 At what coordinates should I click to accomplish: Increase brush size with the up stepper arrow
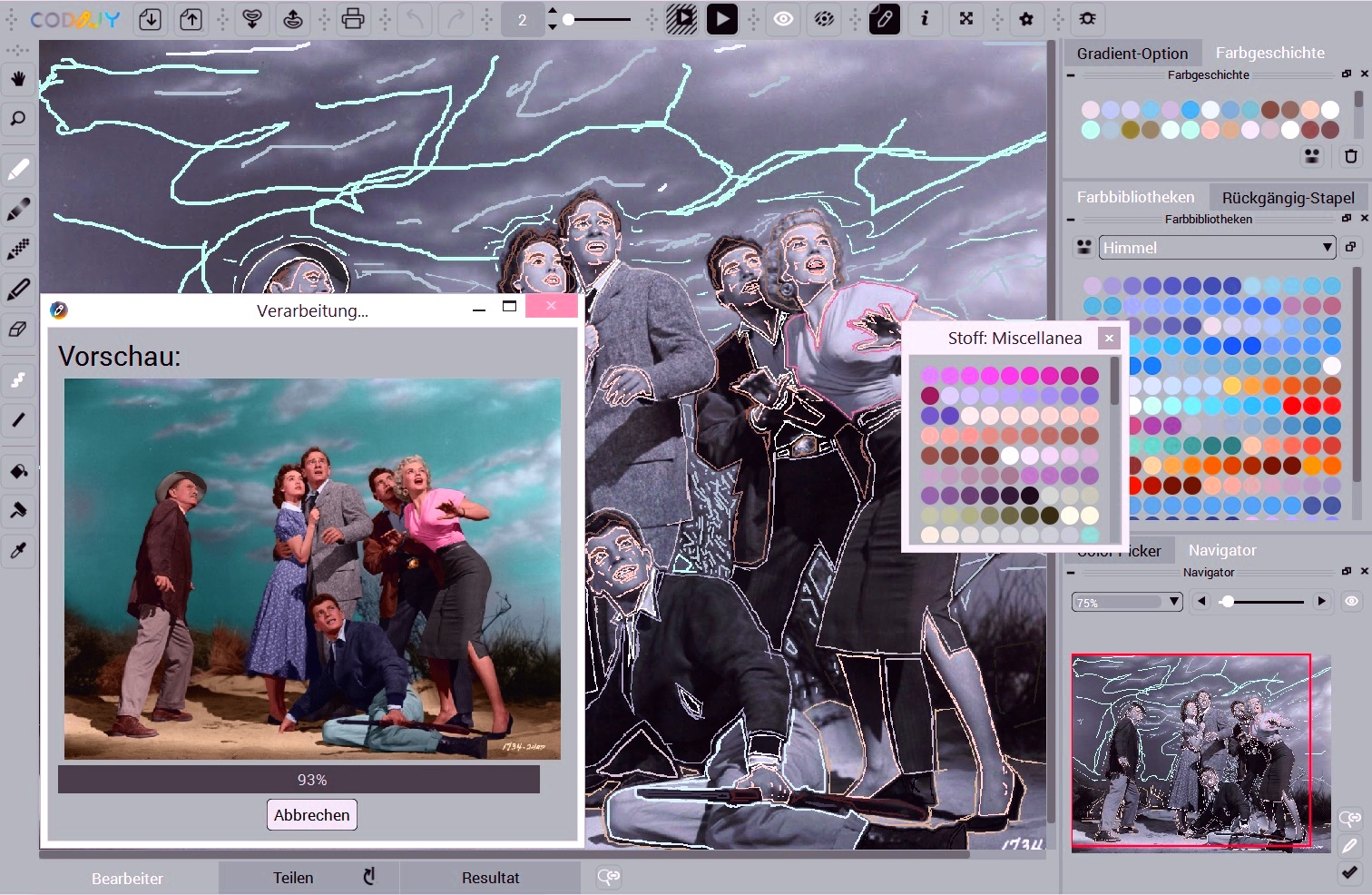pyautogui.click(x=553, y=11)
